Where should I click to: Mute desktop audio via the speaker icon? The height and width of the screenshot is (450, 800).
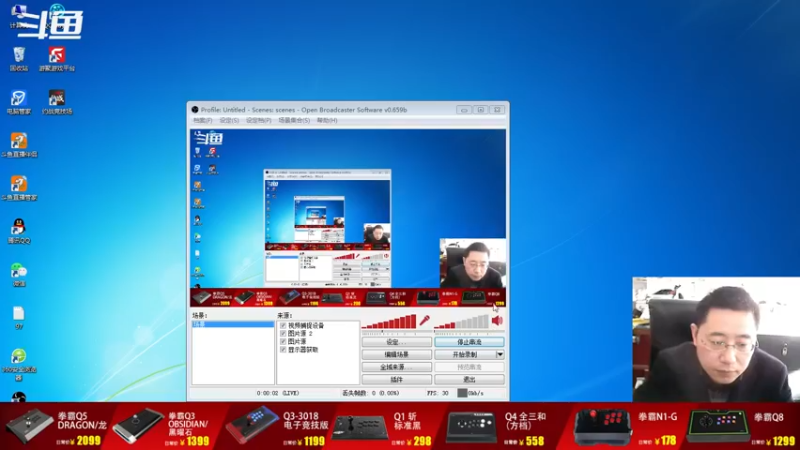coord(497,320)
